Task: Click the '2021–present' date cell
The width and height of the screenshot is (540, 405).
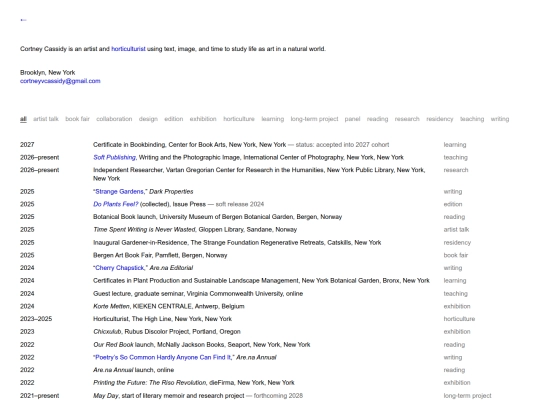Action: 39,396
